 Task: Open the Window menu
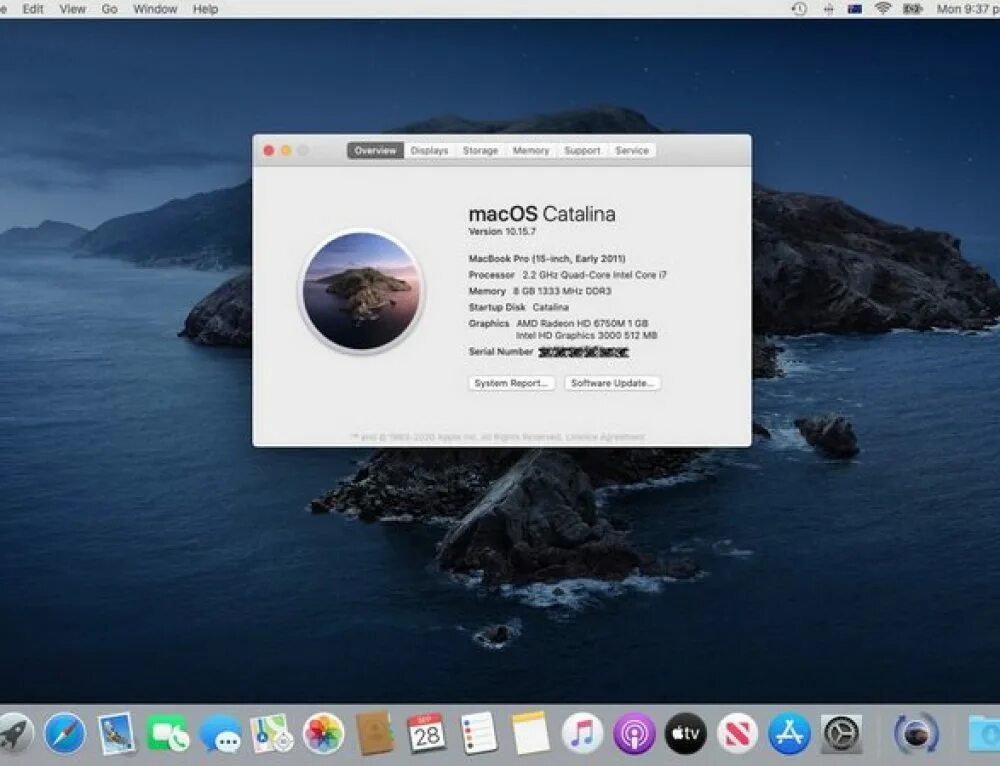(x=155, y=9)
